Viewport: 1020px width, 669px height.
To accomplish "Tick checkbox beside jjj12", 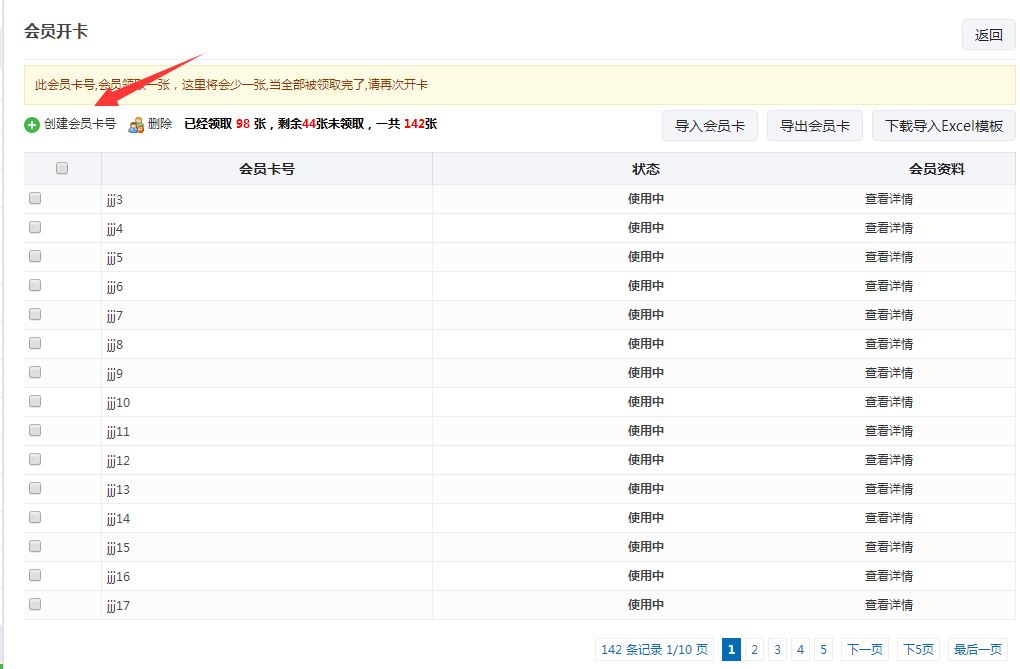I will [x=35, y=459].
